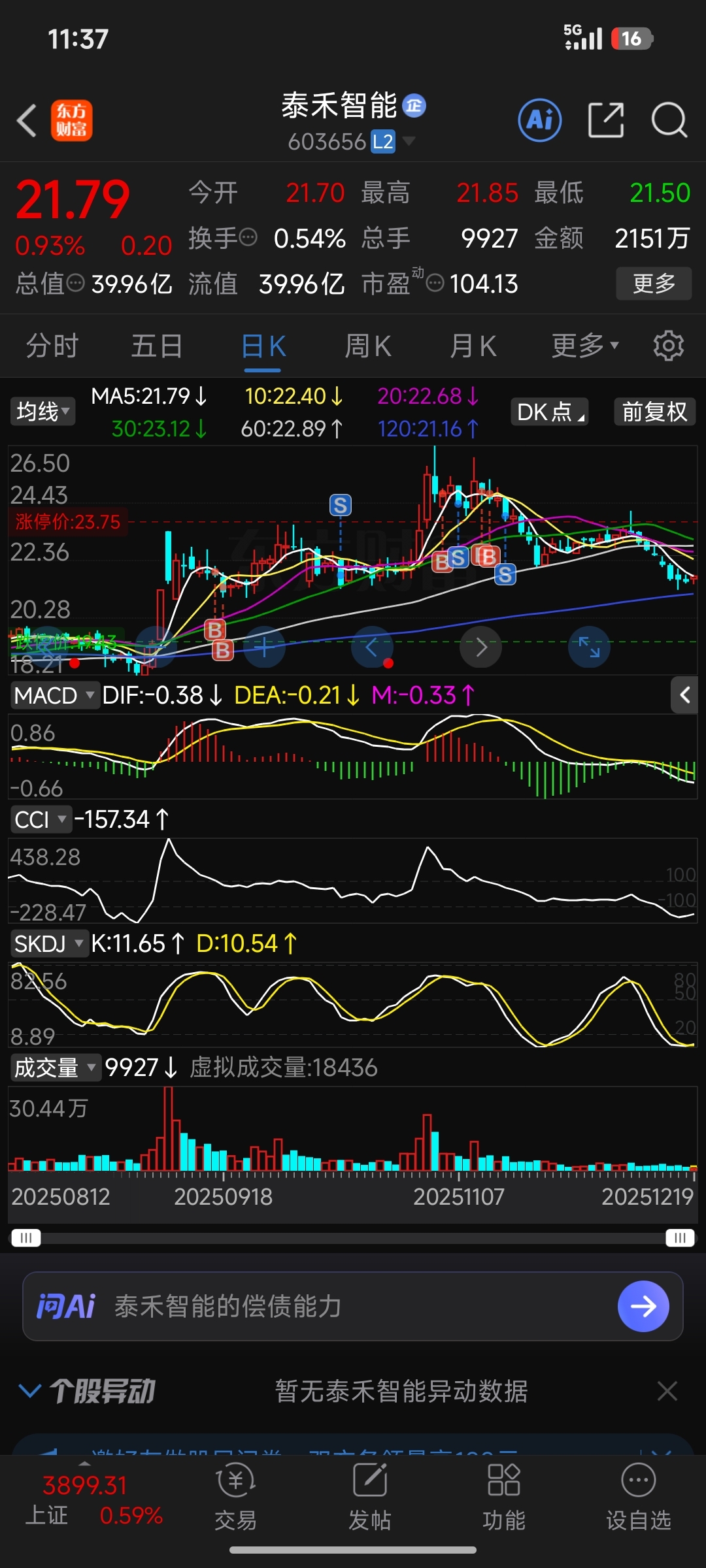This screenshot has height=1568, width=706.
Task: Open the MACD indicator dropdown
Action: pos(55,695)
